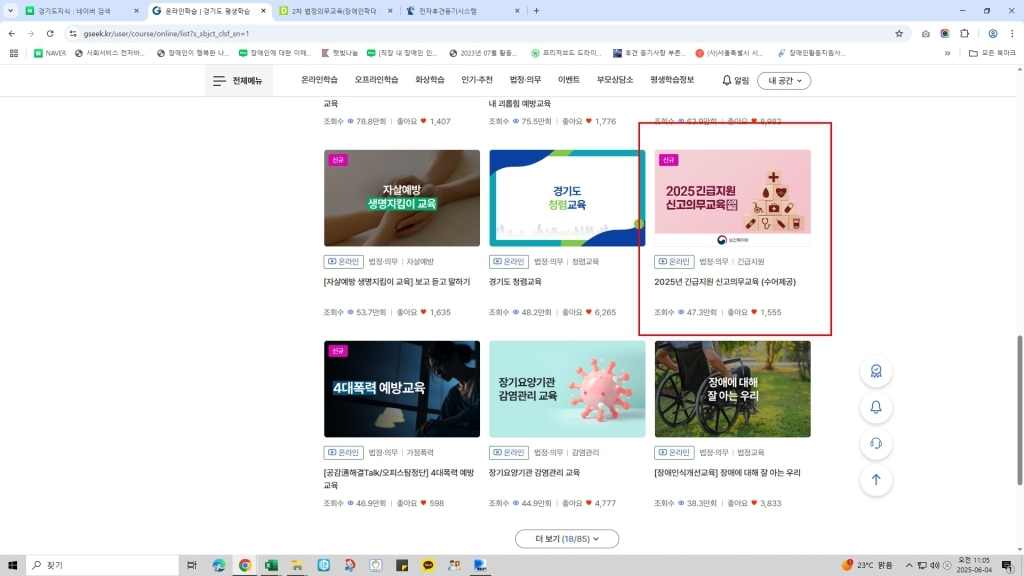Open KakaoTalk from the taskbar
The height and width of the screenshot is (576, 1024).
pyautogui.click(x=428, y=565)
